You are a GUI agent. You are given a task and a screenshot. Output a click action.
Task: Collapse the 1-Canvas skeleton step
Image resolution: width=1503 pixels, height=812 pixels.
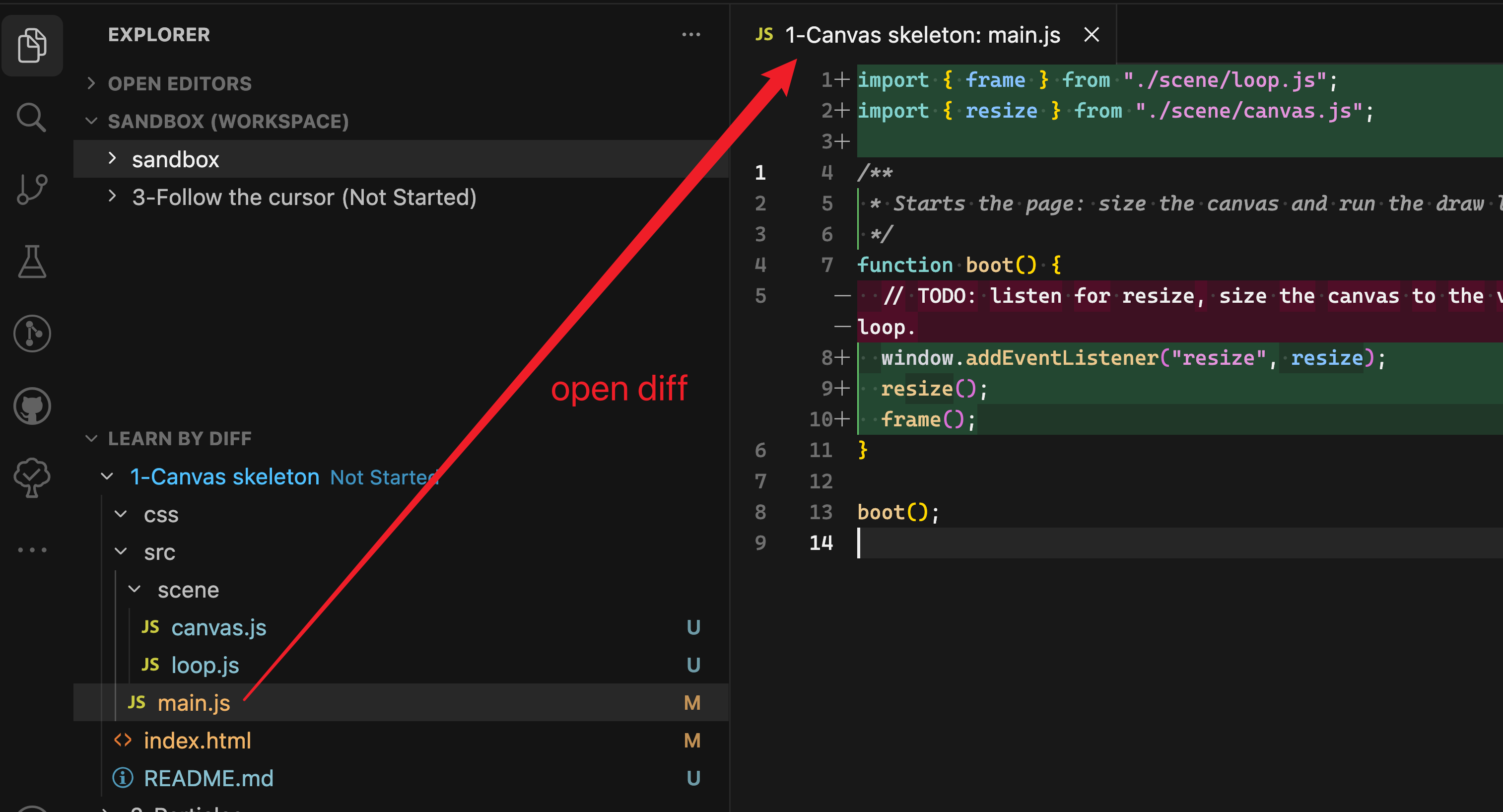tap(107, 476)
